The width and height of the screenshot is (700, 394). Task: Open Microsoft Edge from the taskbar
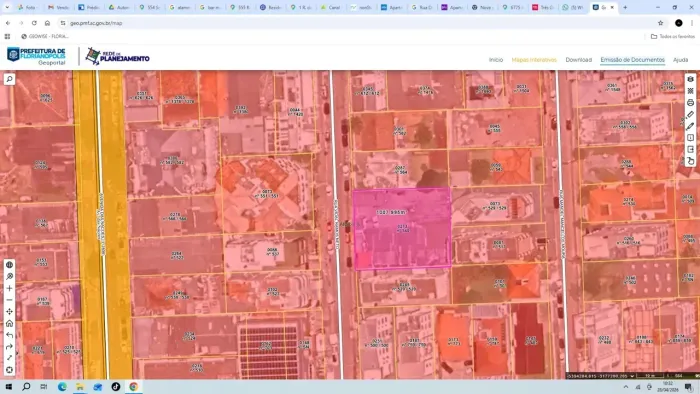click(62, 387)
